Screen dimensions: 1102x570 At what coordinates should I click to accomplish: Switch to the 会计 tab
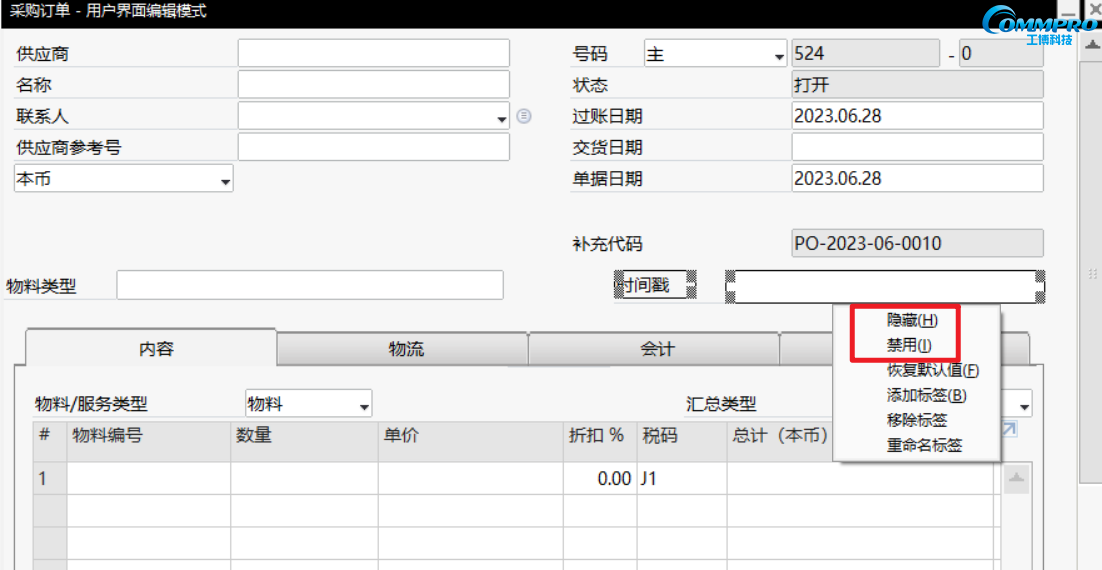[x=654, y=349]
